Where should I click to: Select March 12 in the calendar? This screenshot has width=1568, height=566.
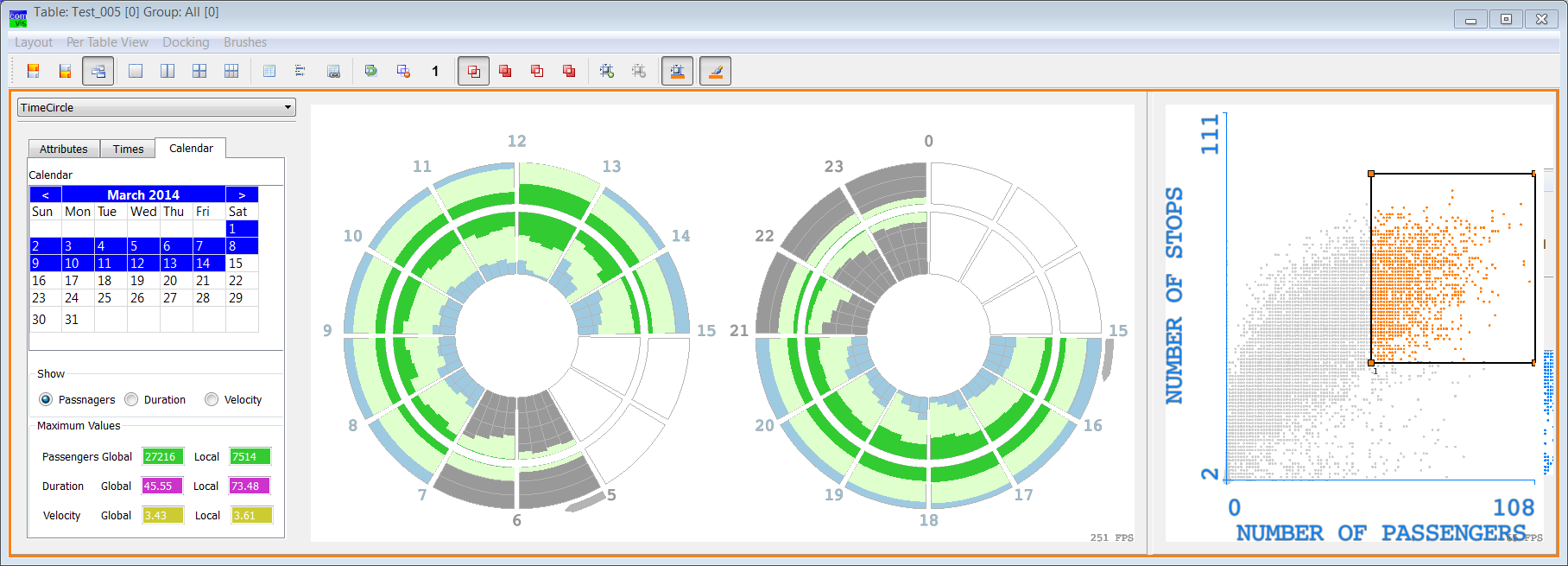(x=143, y=264)
